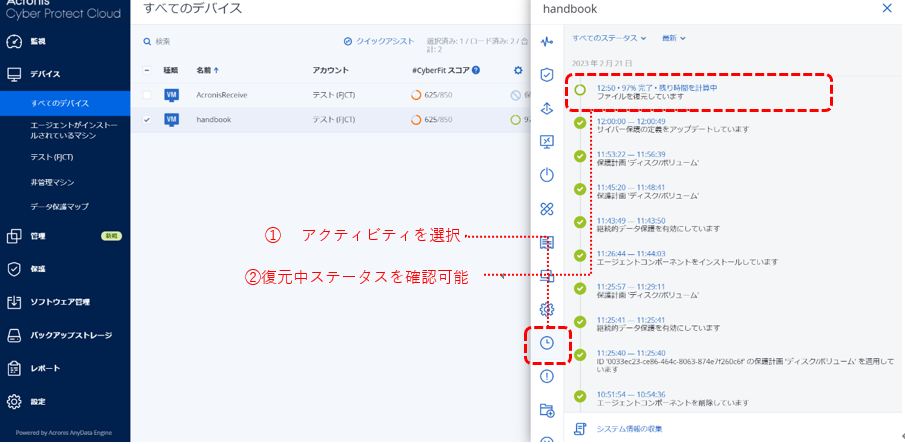905x444 pixels.
Task: Open the Activities clock icon in side strip
Action: (x=547, y=343)
